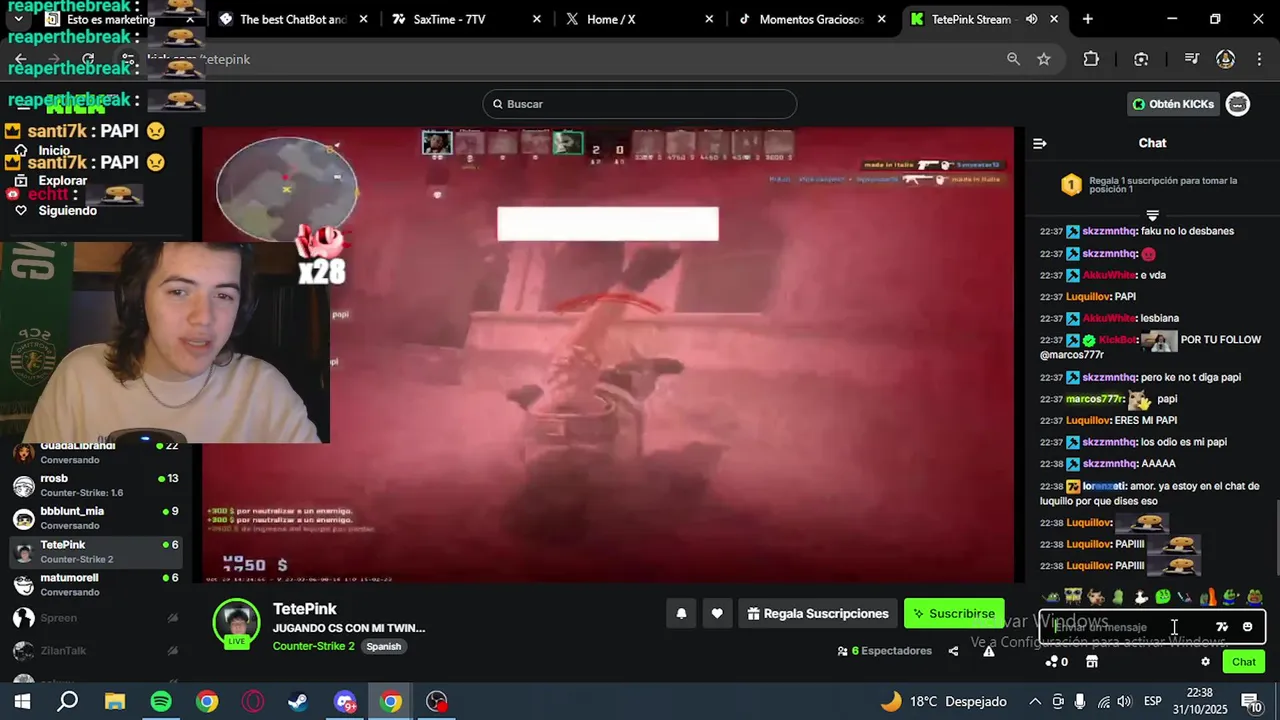
Task: Open chat settings gear icon
Action: 1205,662
